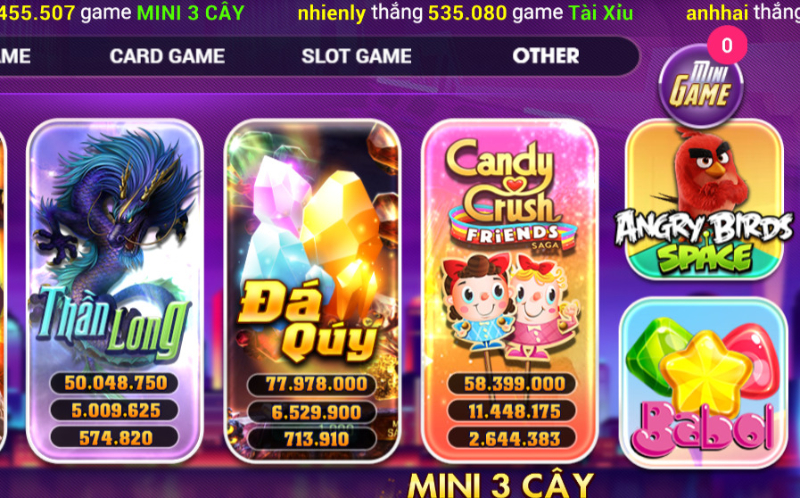This screenshot has height=498, width=800.
Task: Select Candy Crush jackpot 58.399.000
Action: tap(512, 384)
